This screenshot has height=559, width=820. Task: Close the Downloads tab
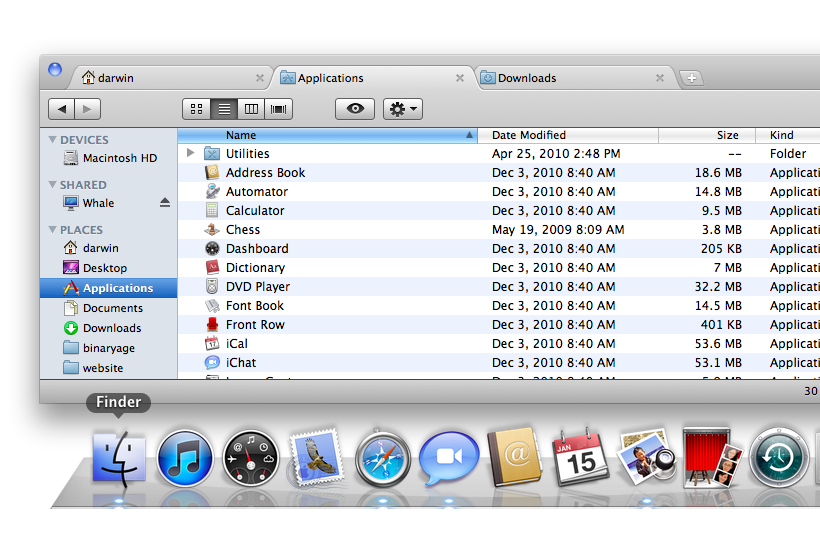tap(659, 78)
